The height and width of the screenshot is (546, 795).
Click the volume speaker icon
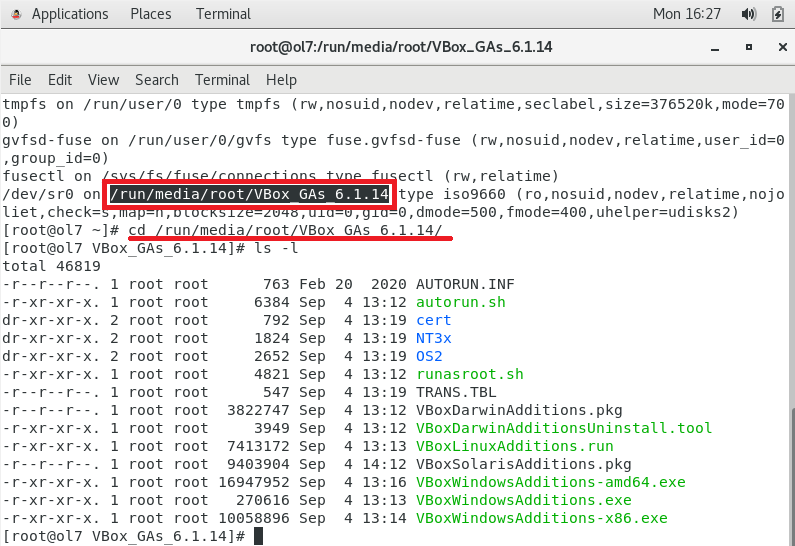(748, 14)
